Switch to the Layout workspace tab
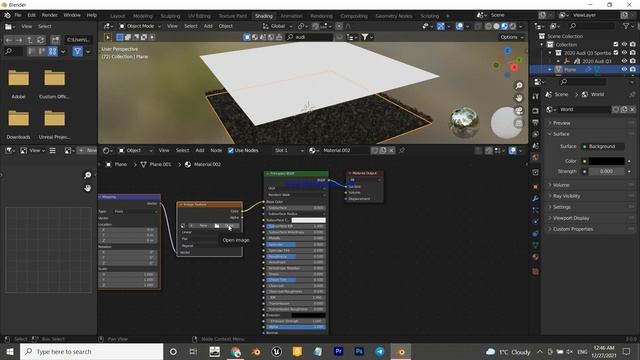The height and width of the screenshot is (360, 640). point(118,16)
